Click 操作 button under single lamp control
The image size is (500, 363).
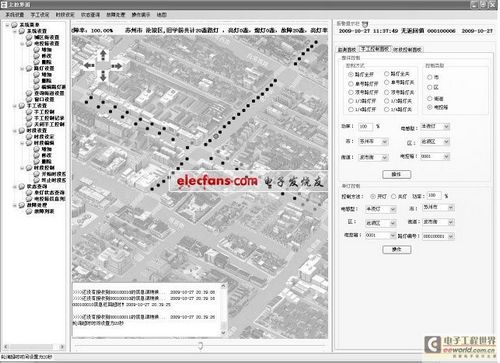396,249
